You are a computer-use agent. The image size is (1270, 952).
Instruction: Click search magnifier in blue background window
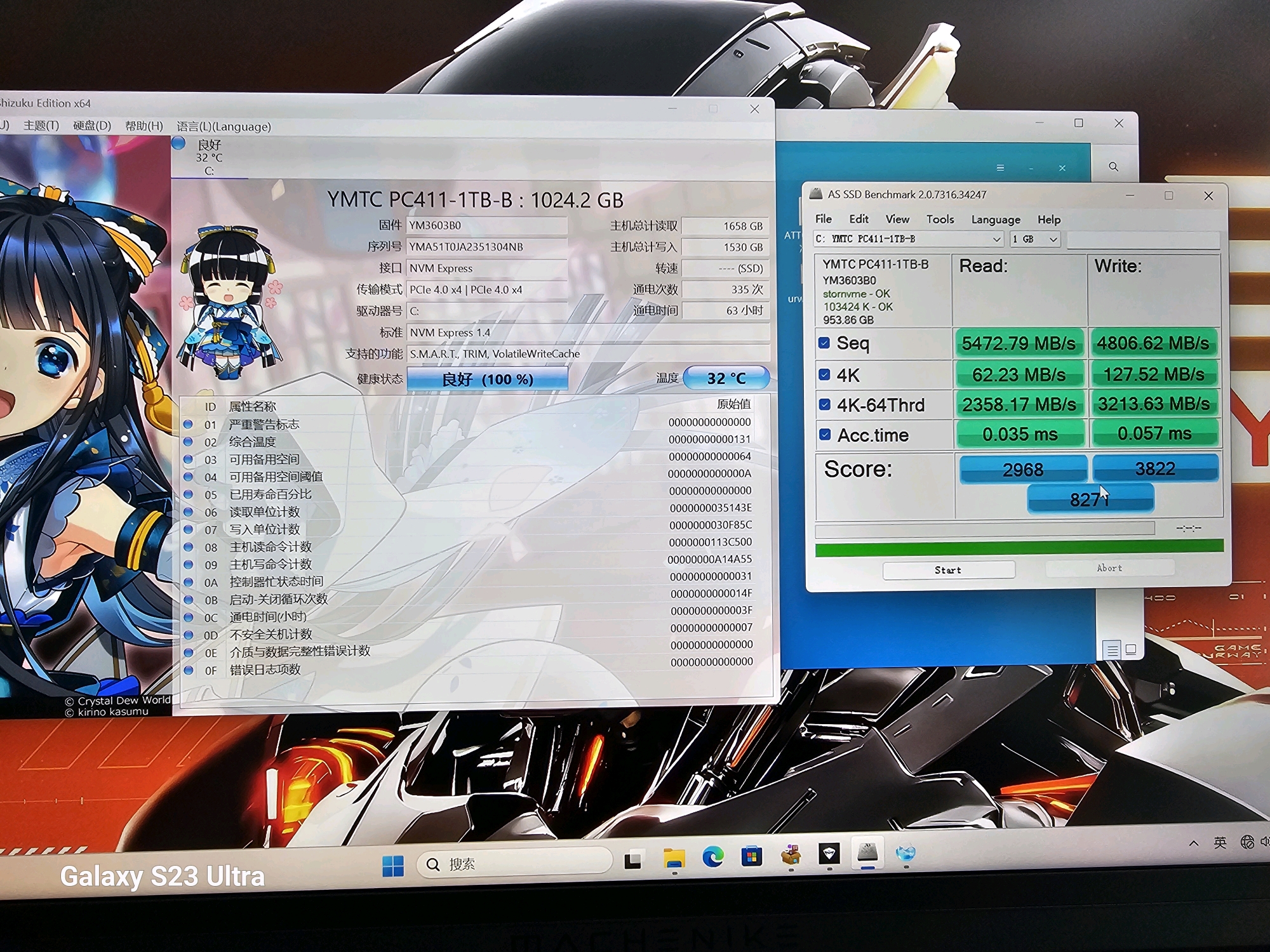click(1114, 166)
